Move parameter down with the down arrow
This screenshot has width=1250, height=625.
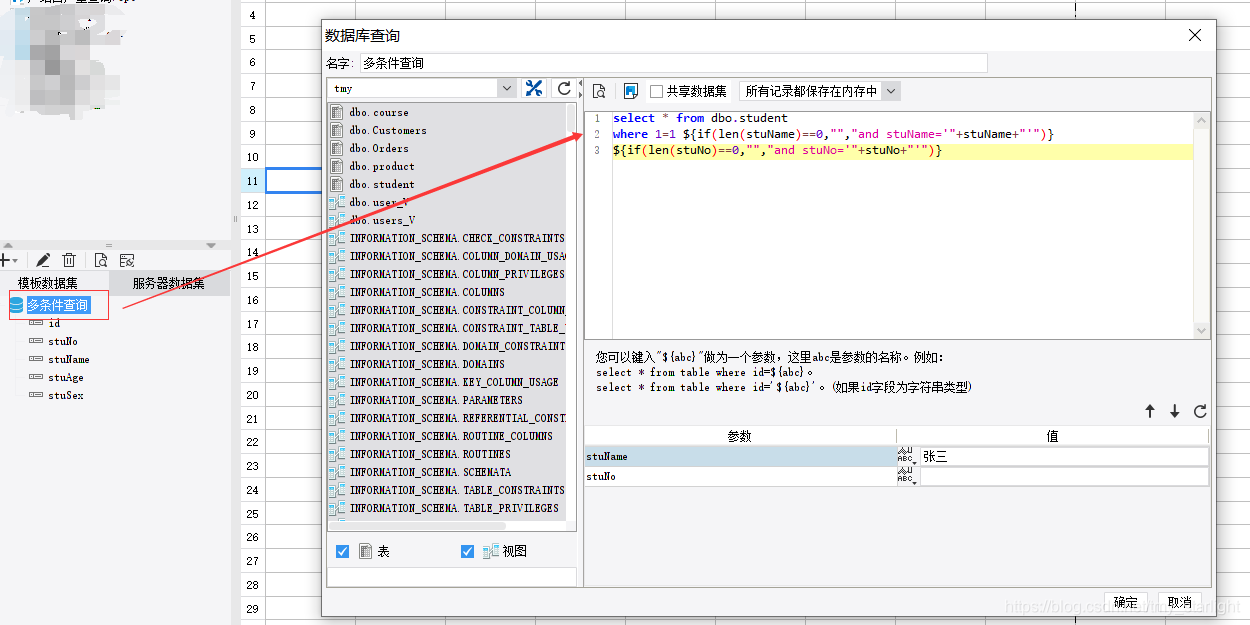[x=1175, y=411]
